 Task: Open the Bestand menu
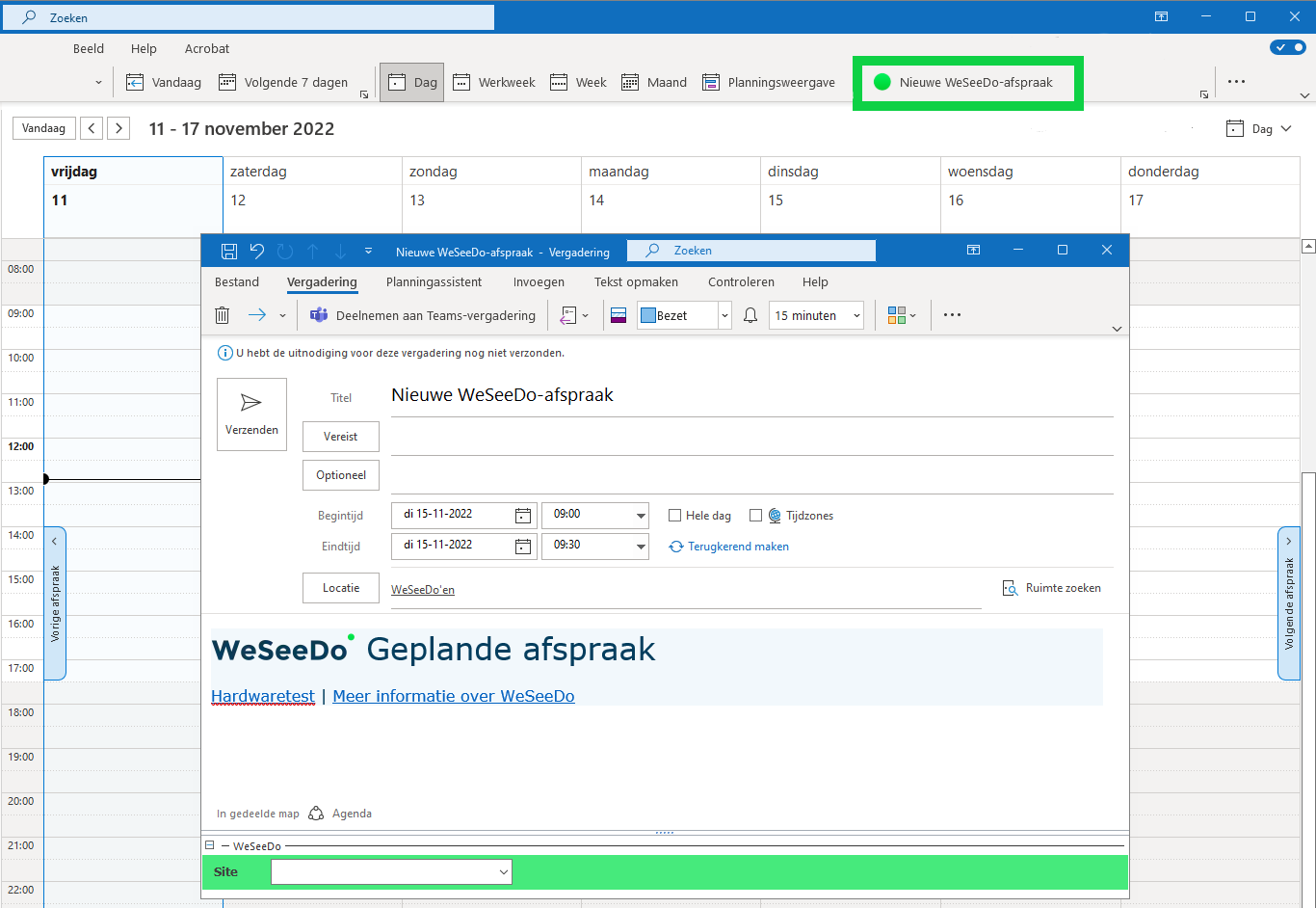(x=237, y=282)
